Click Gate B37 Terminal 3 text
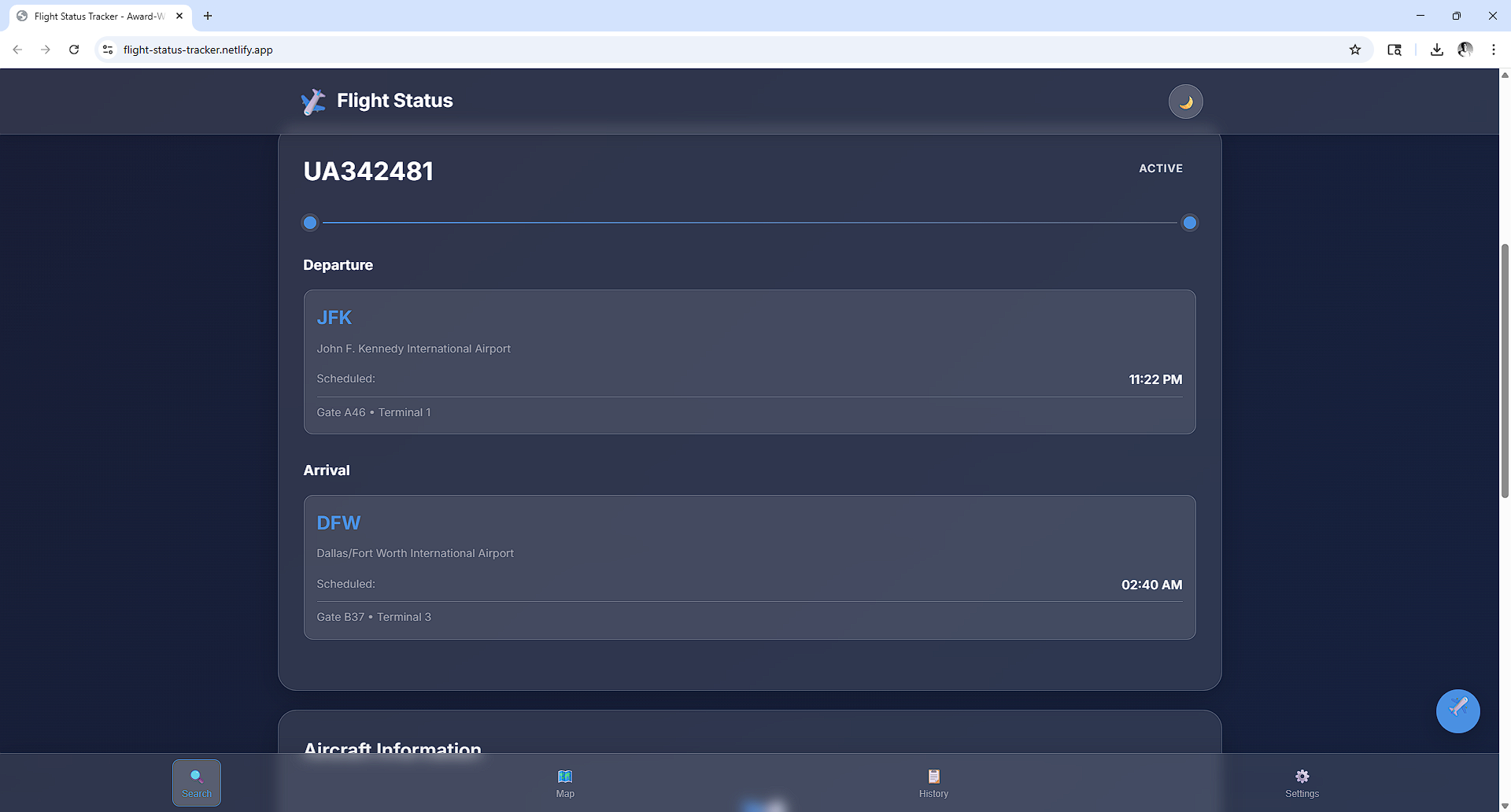 (x=374, y=617)
